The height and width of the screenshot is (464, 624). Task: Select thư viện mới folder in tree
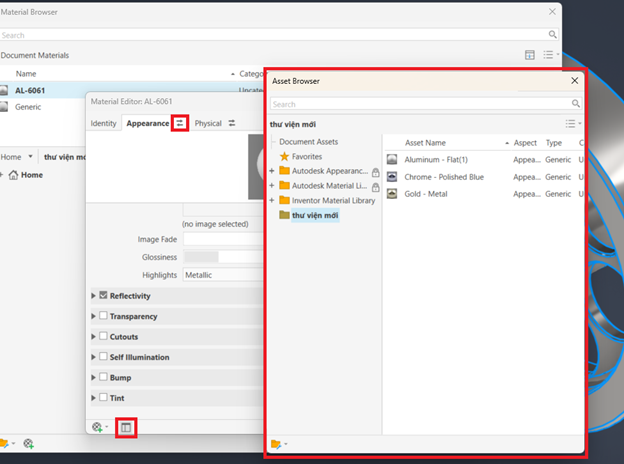[309, 215]
